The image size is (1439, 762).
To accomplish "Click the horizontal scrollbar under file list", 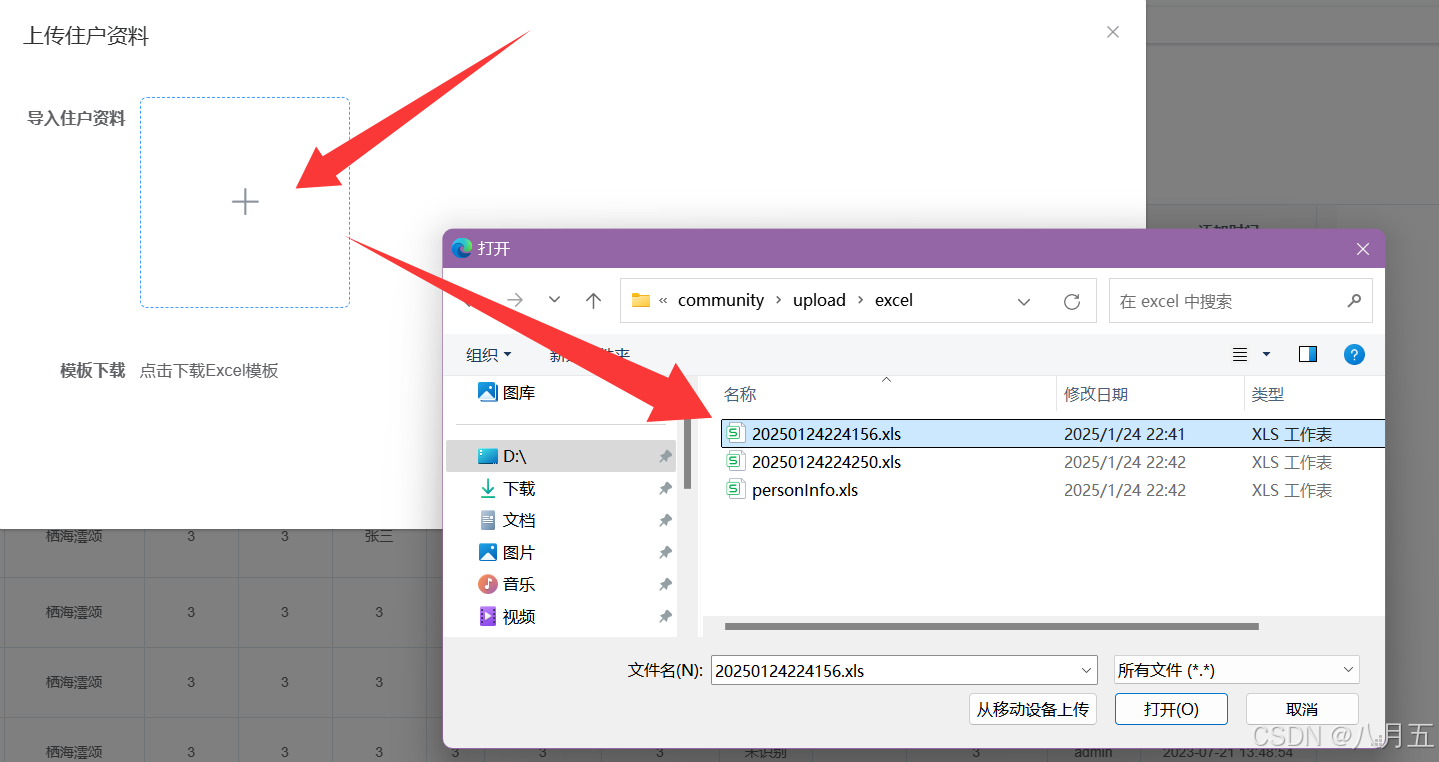I will pyautogui.click(x=991, y=627).
